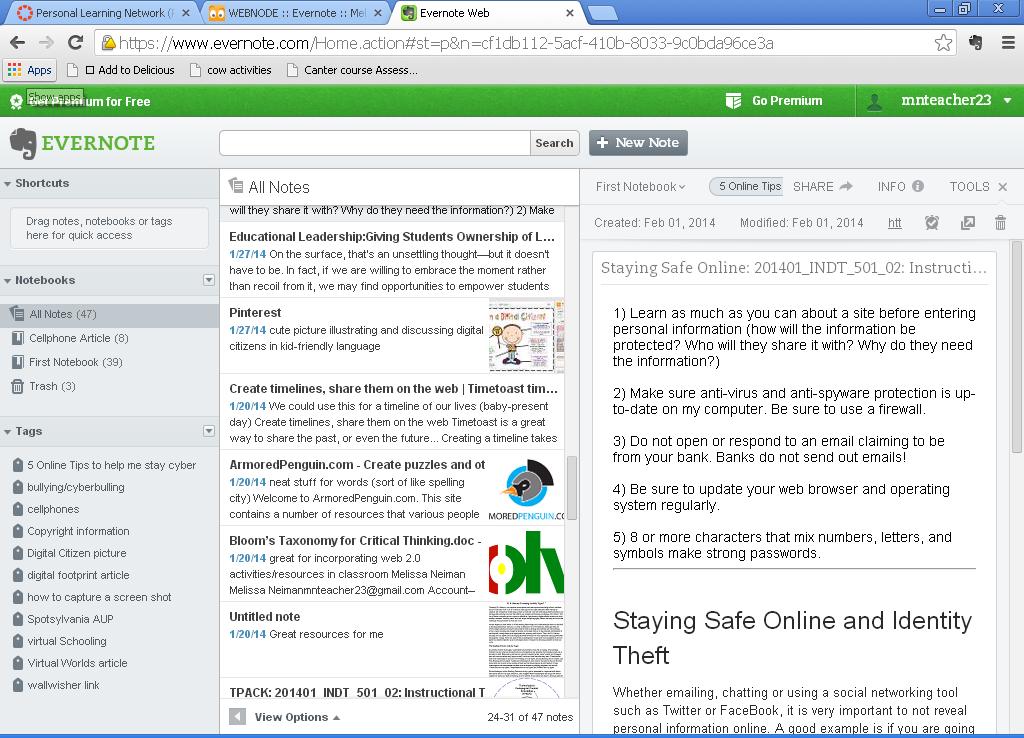
Task: Open the note source URL link
Action: click(x=895, y=223)
